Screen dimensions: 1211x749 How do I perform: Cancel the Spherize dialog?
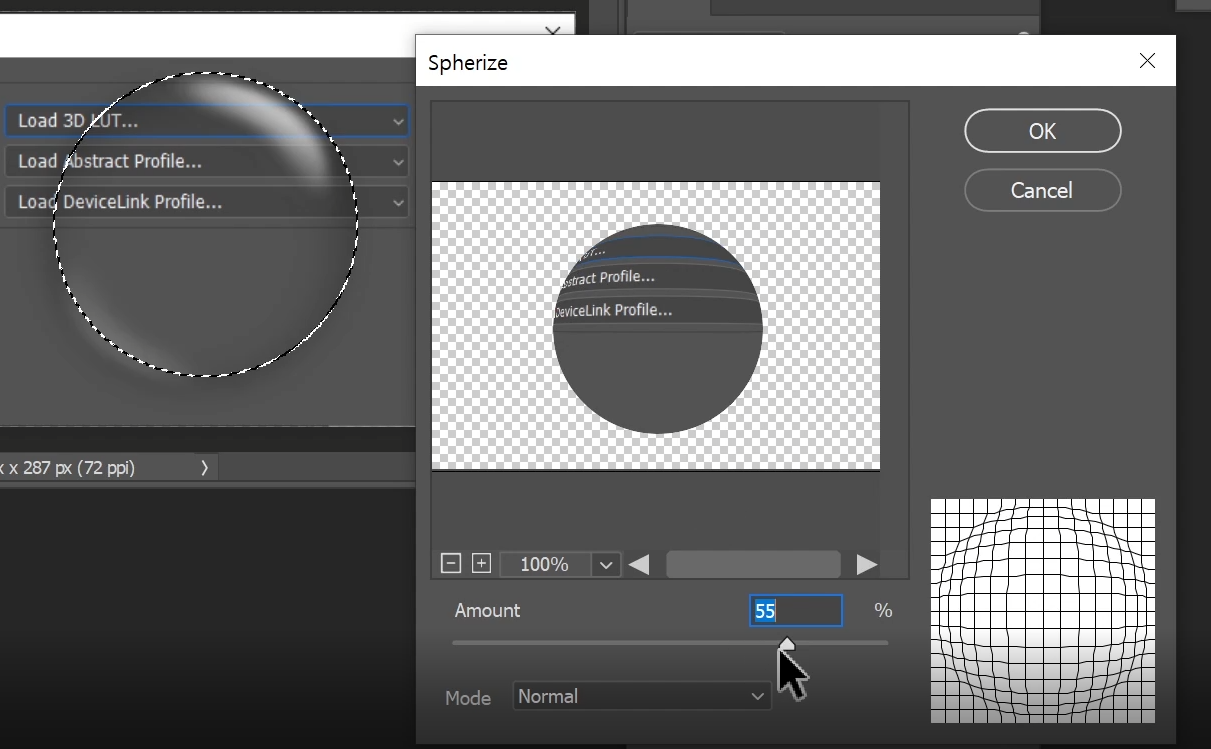1042,190
